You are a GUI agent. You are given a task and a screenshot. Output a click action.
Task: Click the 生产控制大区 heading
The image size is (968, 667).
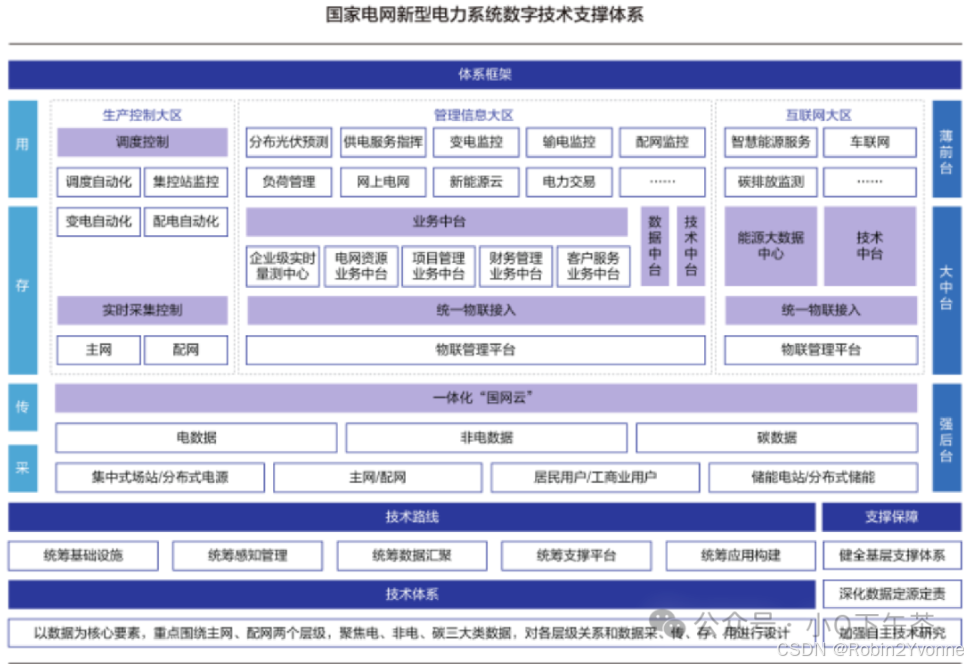point(142,115)
